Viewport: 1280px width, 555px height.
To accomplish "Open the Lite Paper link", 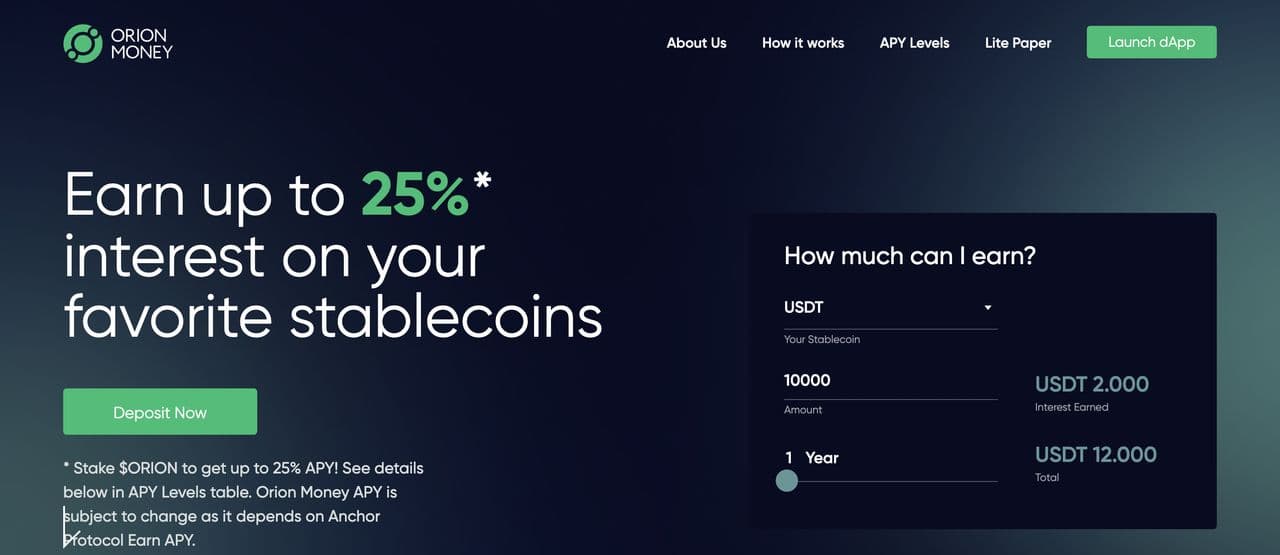I will 1018,43.
